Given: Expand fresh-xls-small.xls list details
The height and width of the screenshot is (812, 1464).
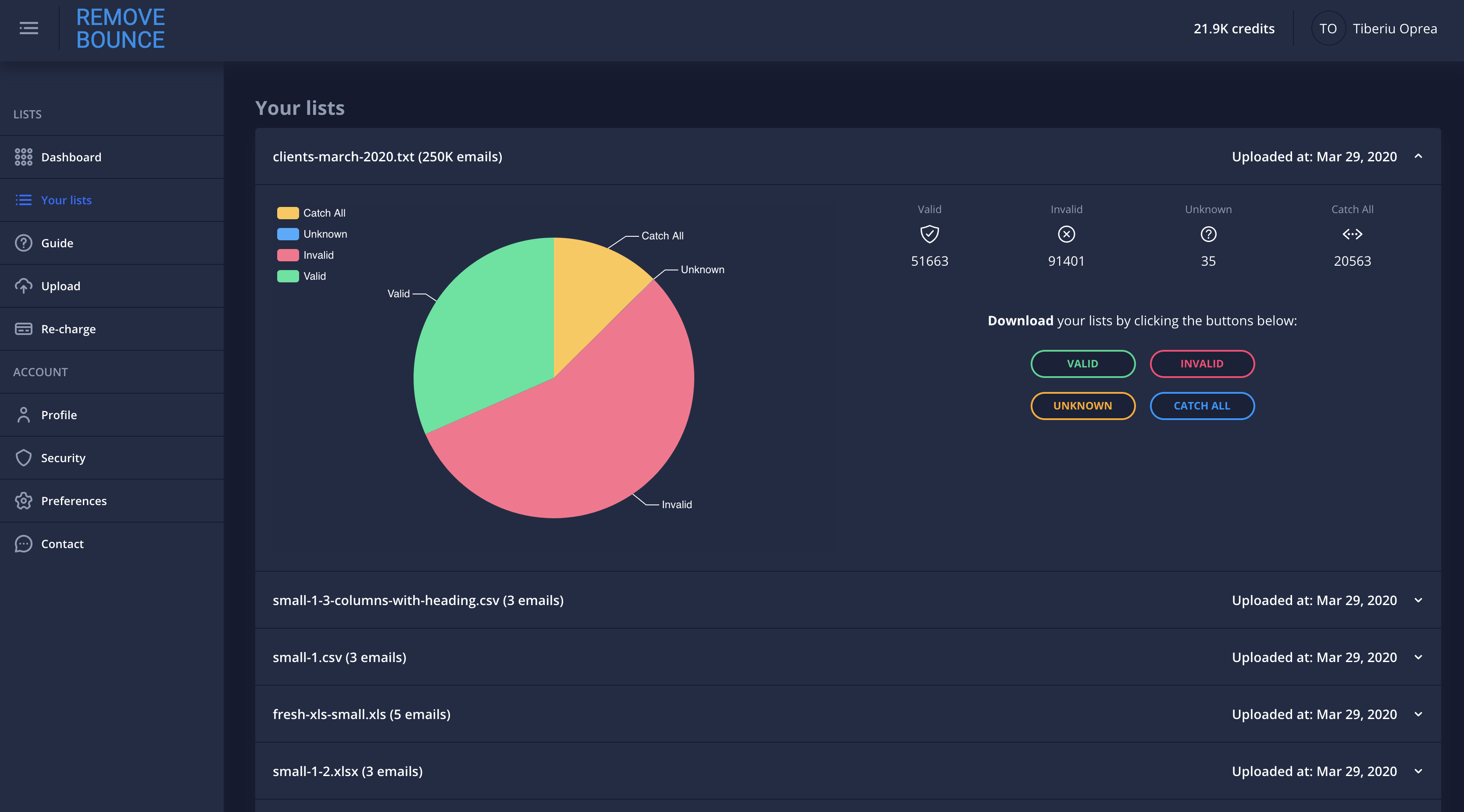Looking at the screenshot, I should point(1418,714).
